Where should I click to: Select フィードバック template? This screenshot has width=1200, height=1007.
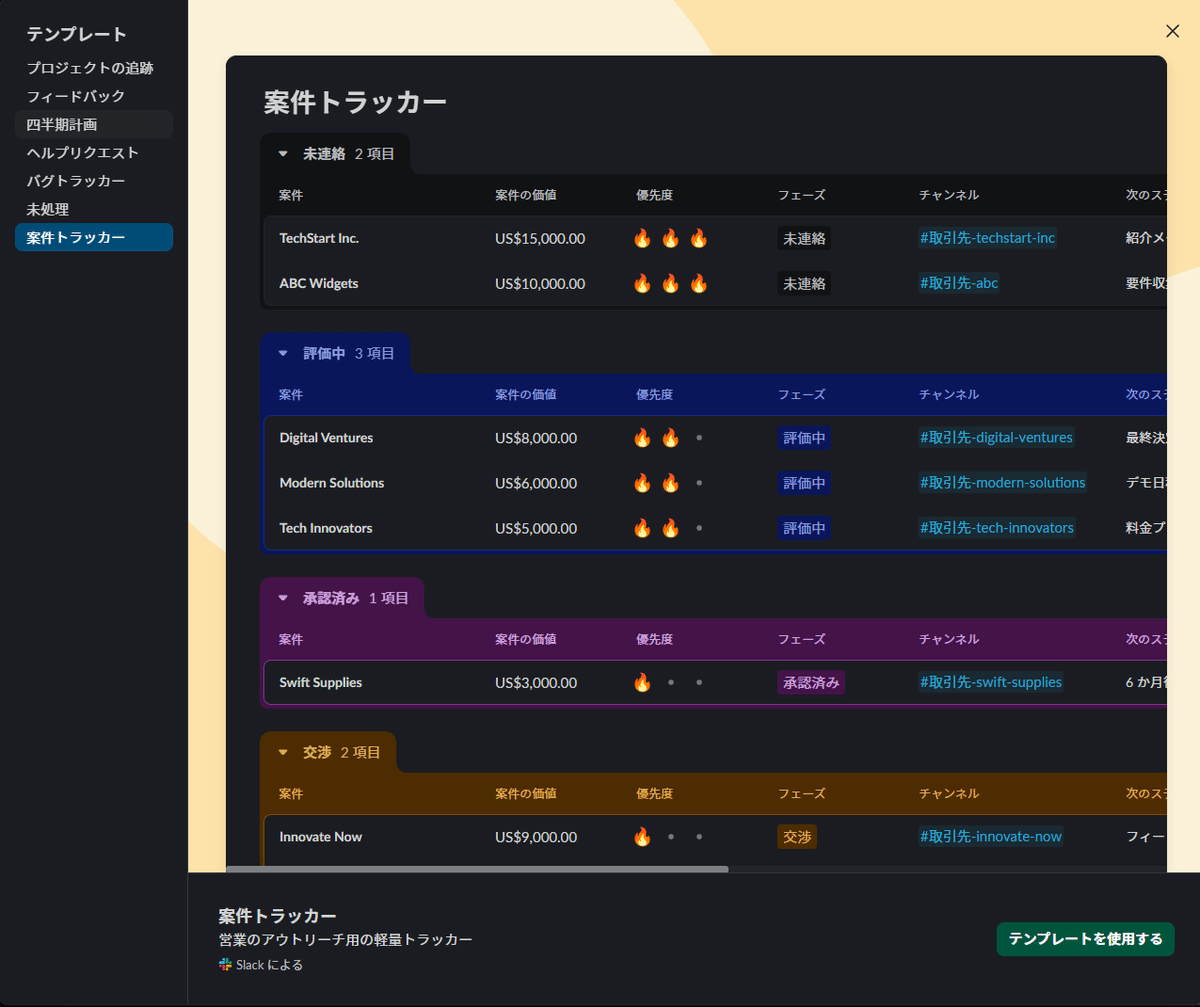94,96
